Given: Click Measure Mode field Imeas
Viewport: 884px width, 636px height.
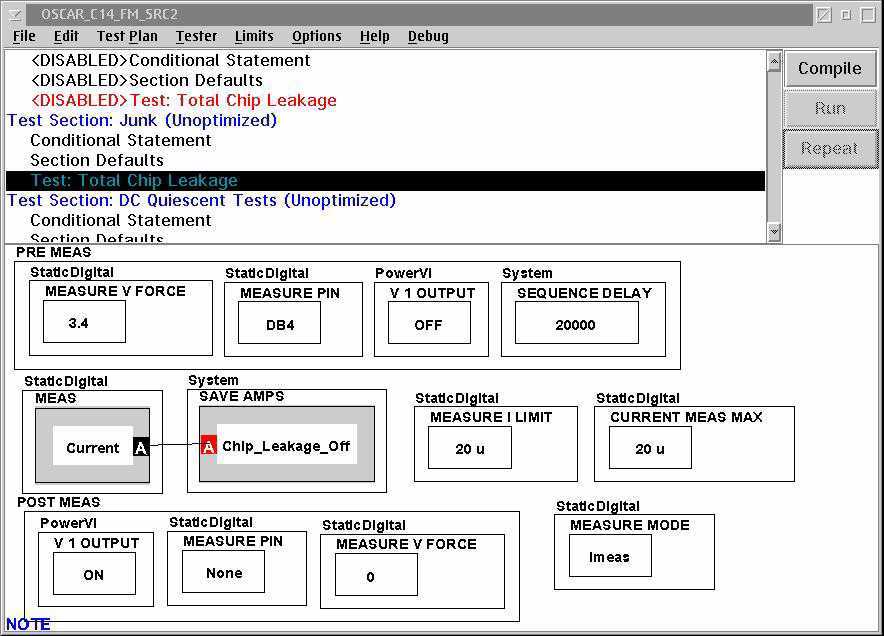Looking at the screenshot, I should coord(610,556).
